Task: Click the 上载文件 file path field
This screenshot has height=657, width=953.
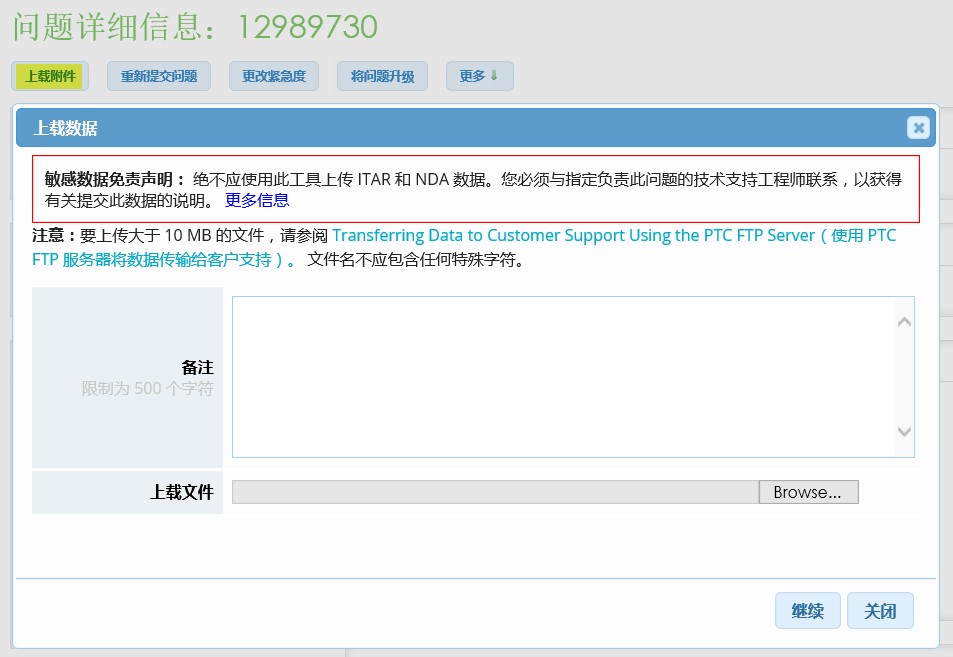Action: point(495,491)
